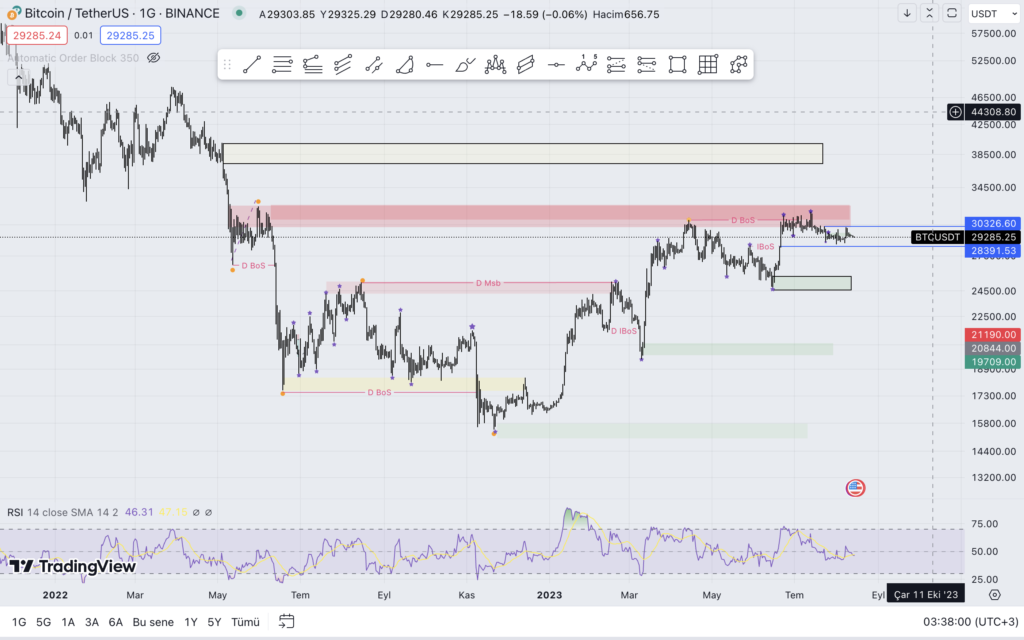
Task: Click the down-arrow icon beside USDT
Action: point(907,13)
